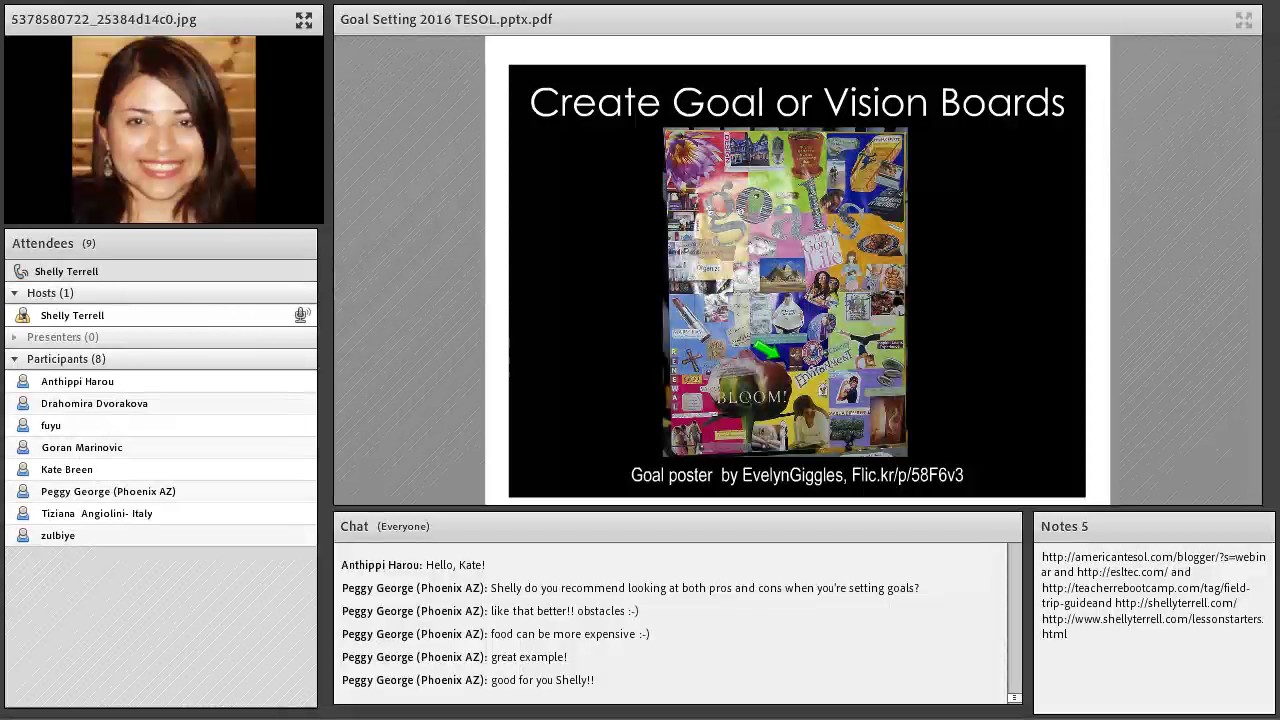Click the goal poster collage image

pos(785,293)
